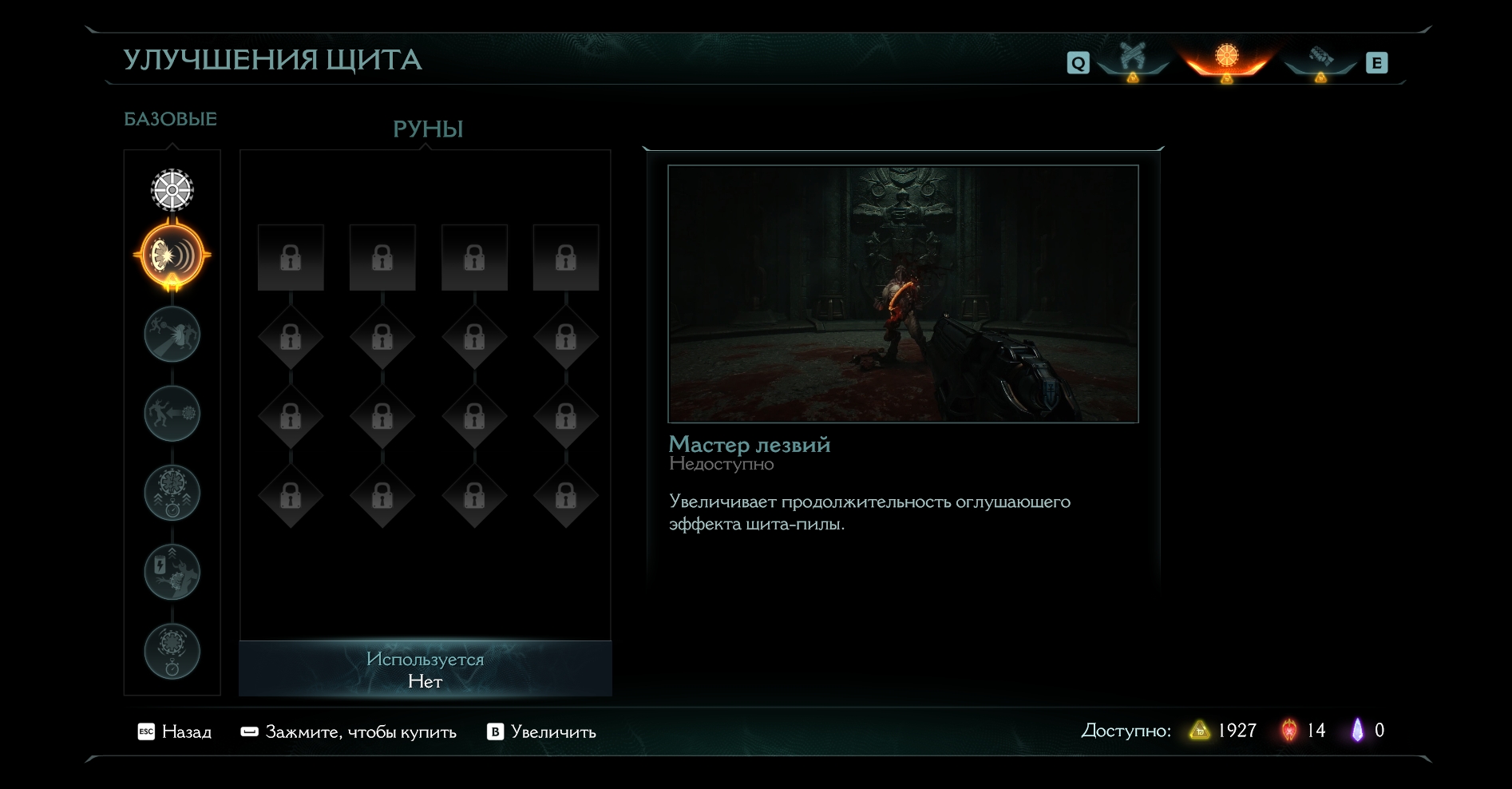Select the shield throw arrow upgrade icon

coord(172,413)
